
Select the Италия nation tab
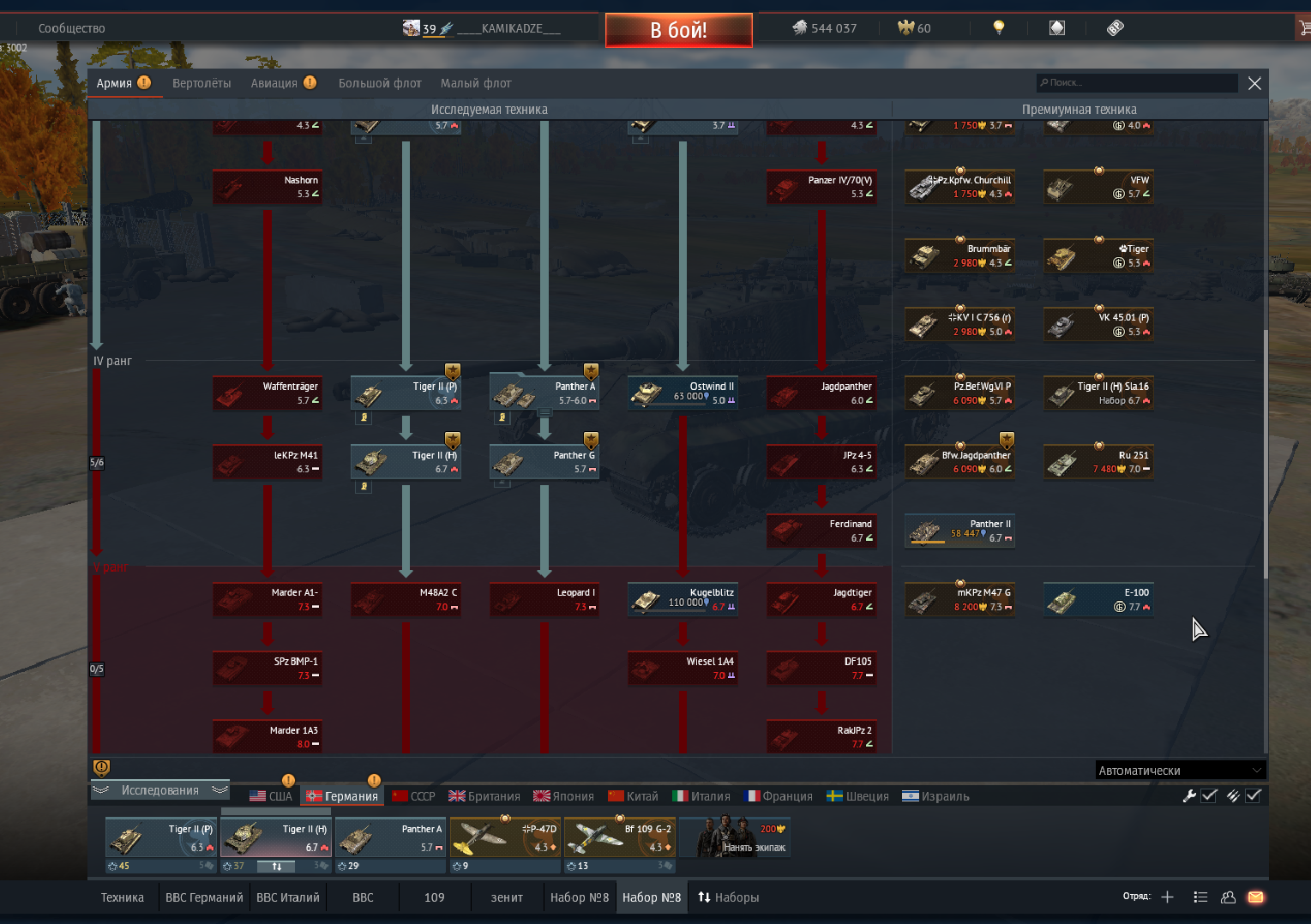[x=701, y=796]
